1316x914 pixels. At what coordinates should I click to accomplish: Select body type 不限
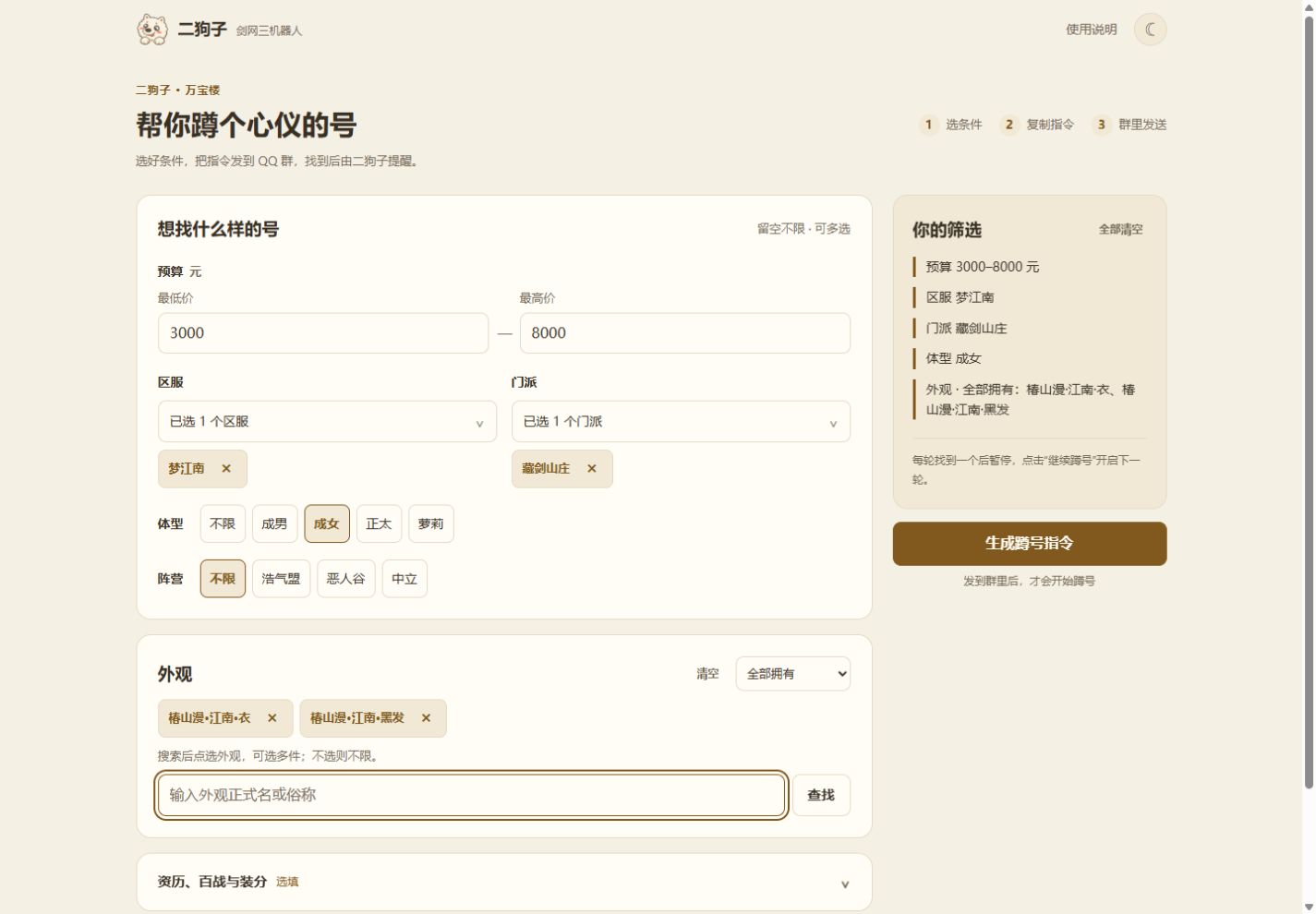tap(223, 523)
